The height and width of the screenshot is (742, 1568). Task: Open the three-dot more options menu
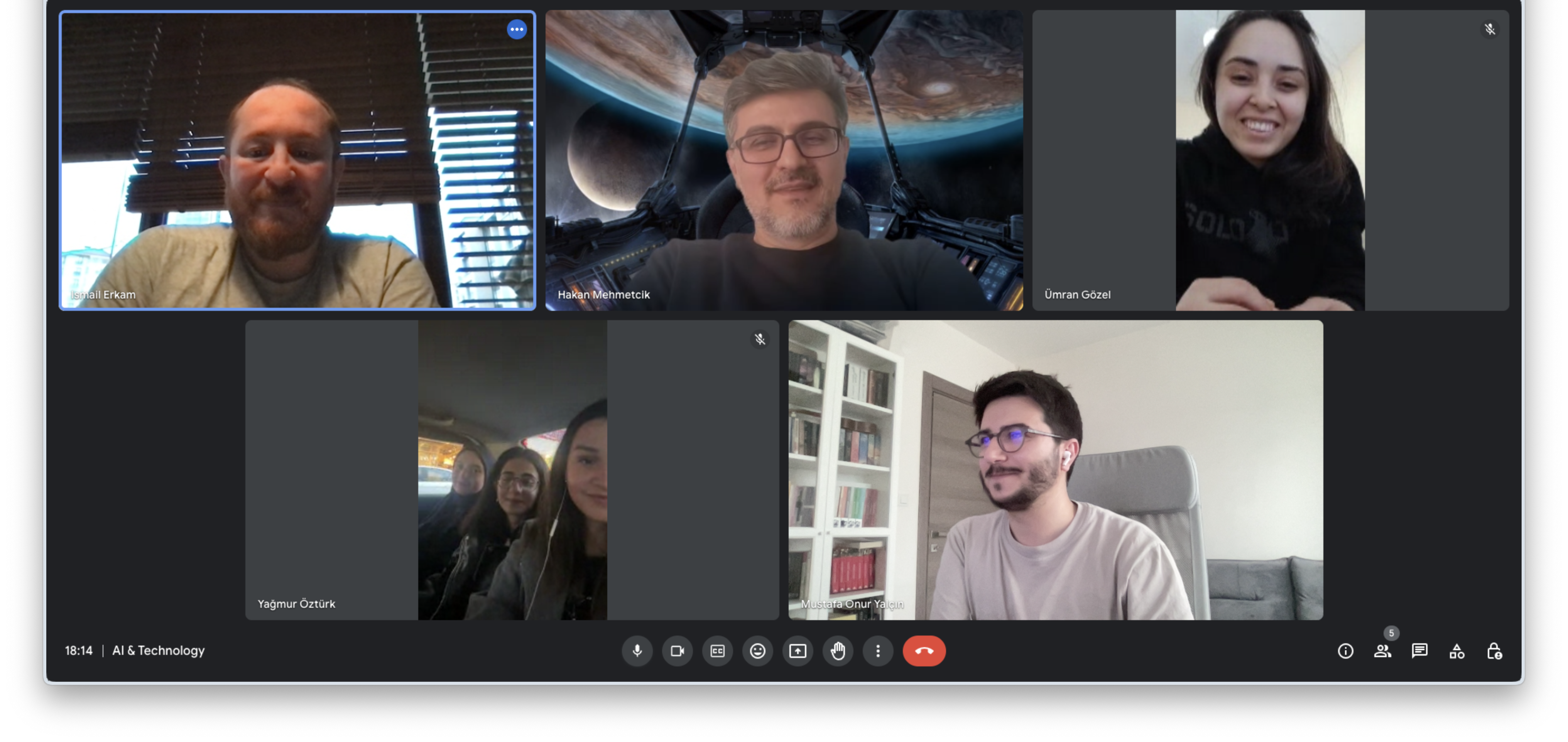878,651
